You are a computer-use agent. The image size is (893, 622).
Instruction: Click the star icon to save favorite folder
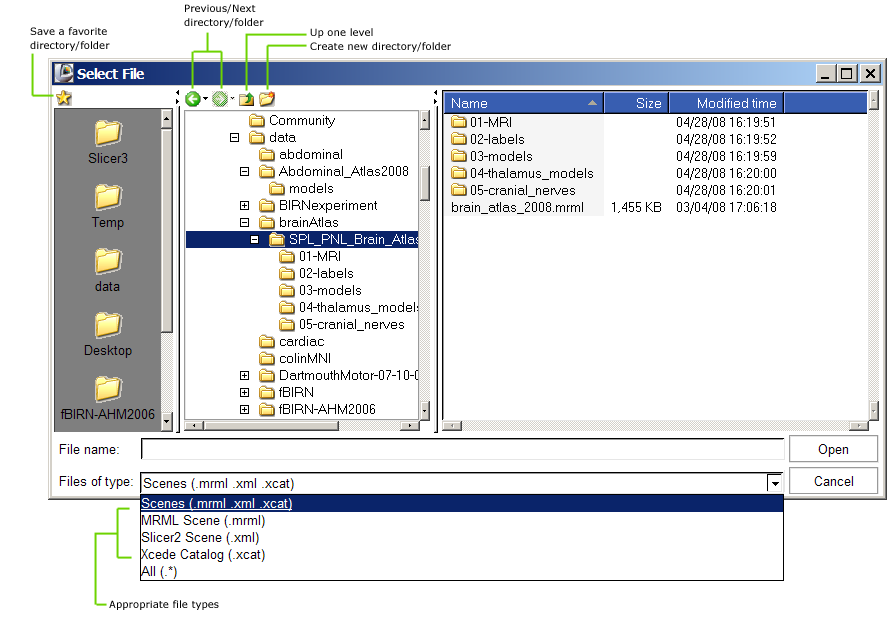click(x=64, y=98)
